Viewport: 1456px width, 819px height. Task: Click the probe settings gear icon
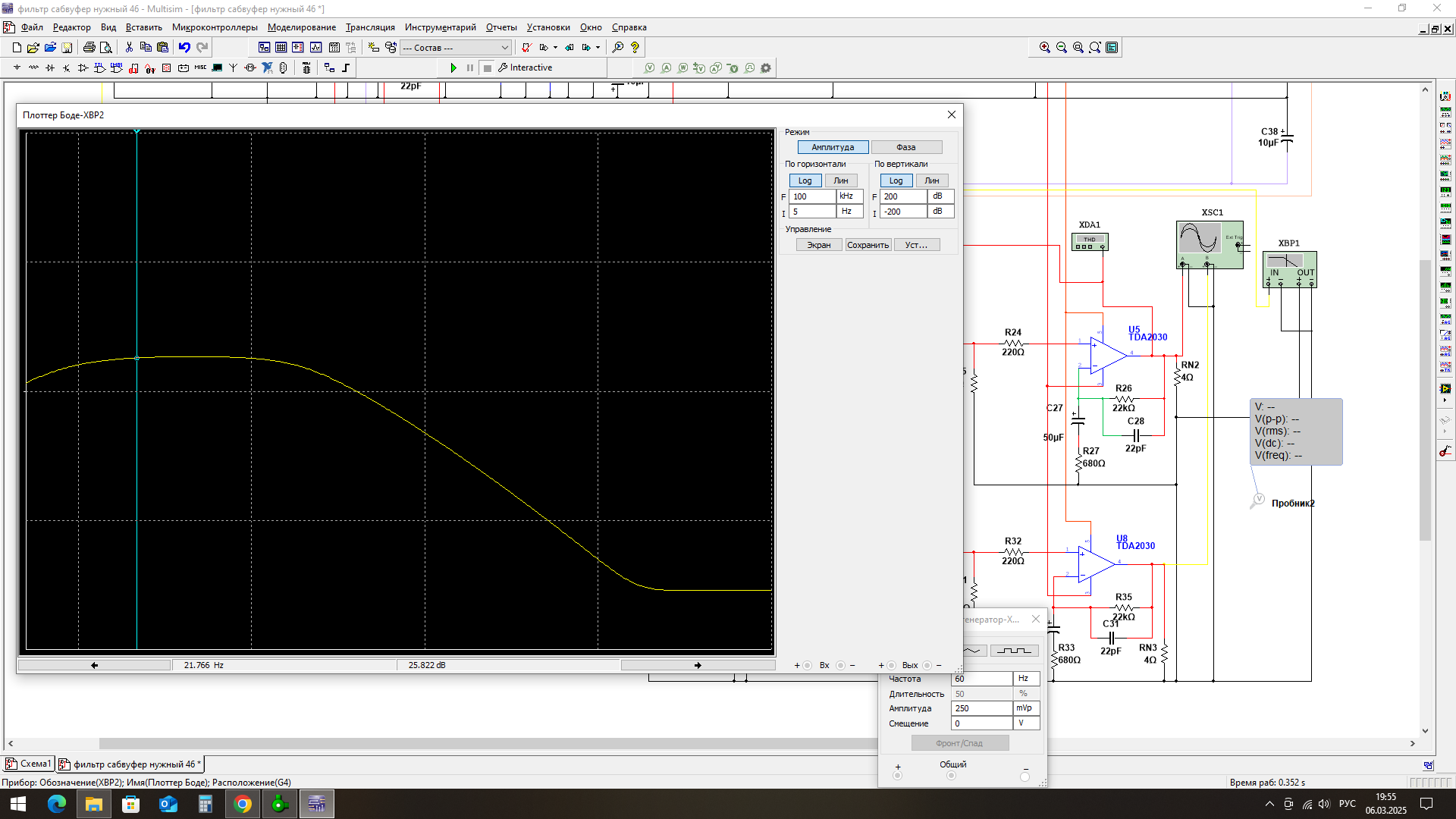(x=766, y=67)
